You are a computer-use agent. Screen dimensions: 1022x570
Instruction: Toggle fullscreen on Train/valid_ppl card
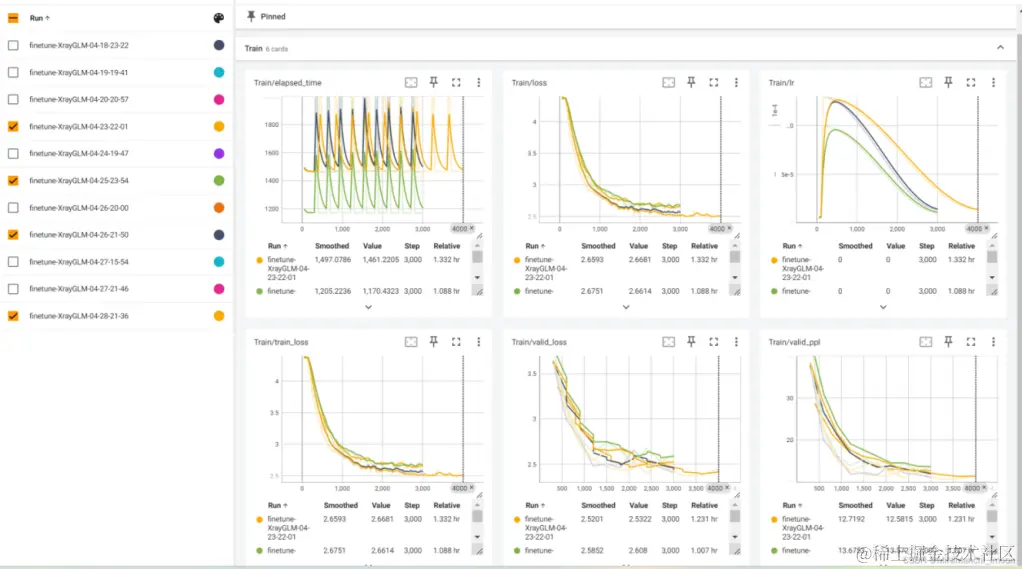click(971, 341)
